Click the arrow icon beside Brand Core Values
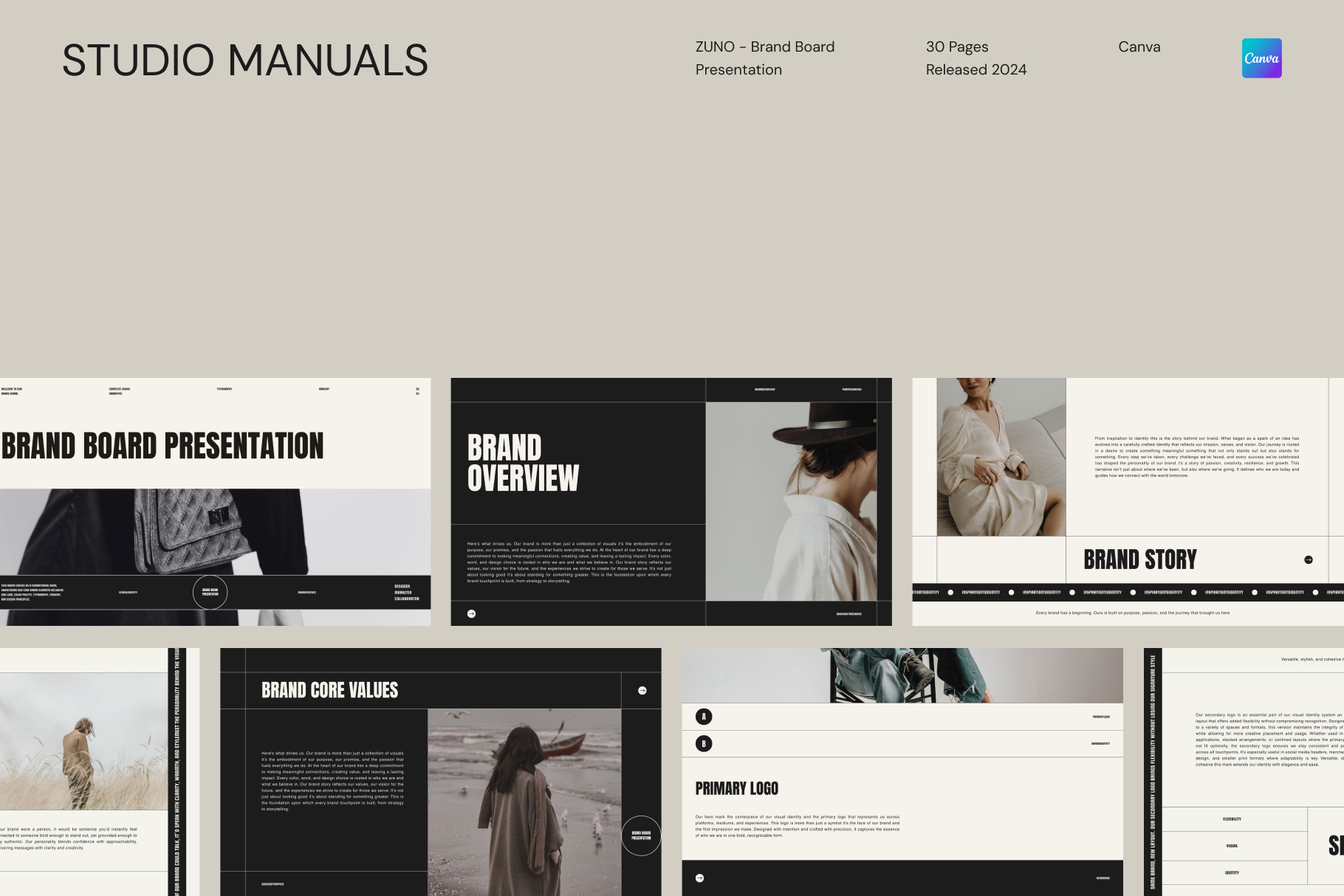The height and width of the screenshot is (896, 1344). (x=642, y=691)
